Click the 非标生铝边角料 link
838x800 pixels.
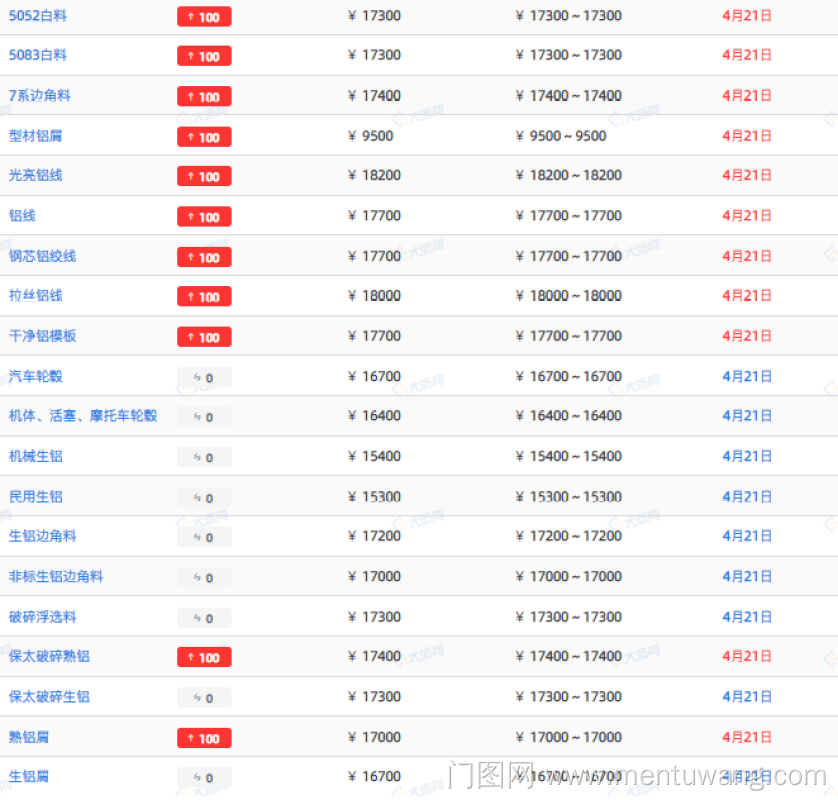(56, 577)
